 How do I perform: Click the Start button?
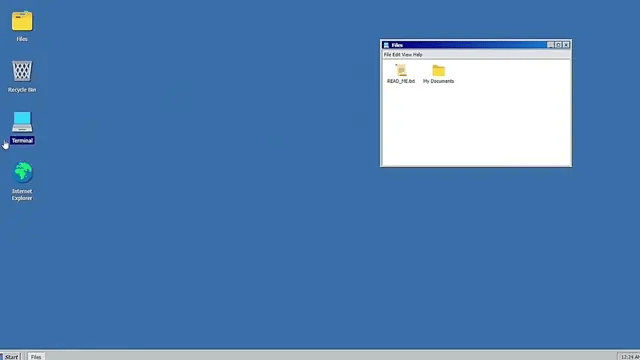coord(10,357)
